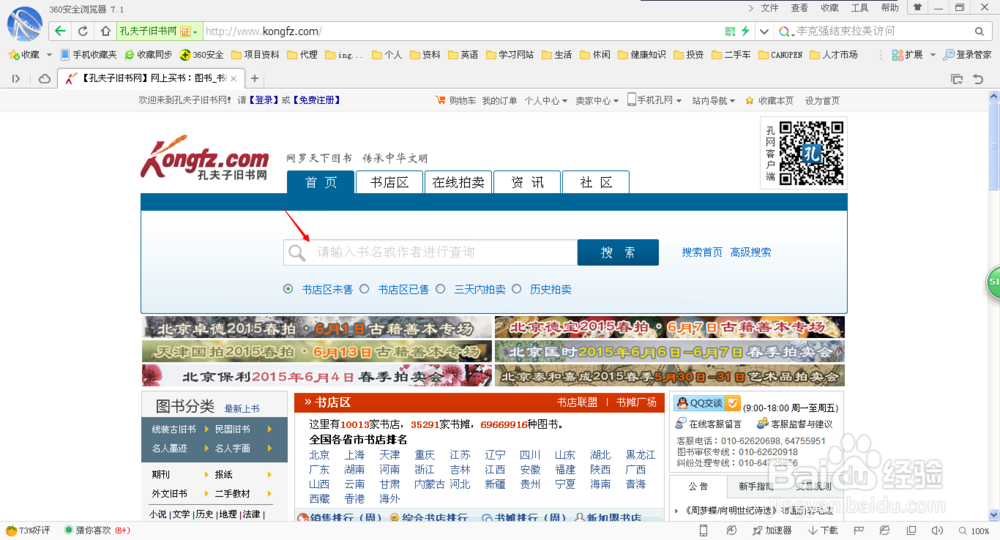Expand the 期刊 category arrow
The width and height of the screenshot is (1000, 540).
207,474
